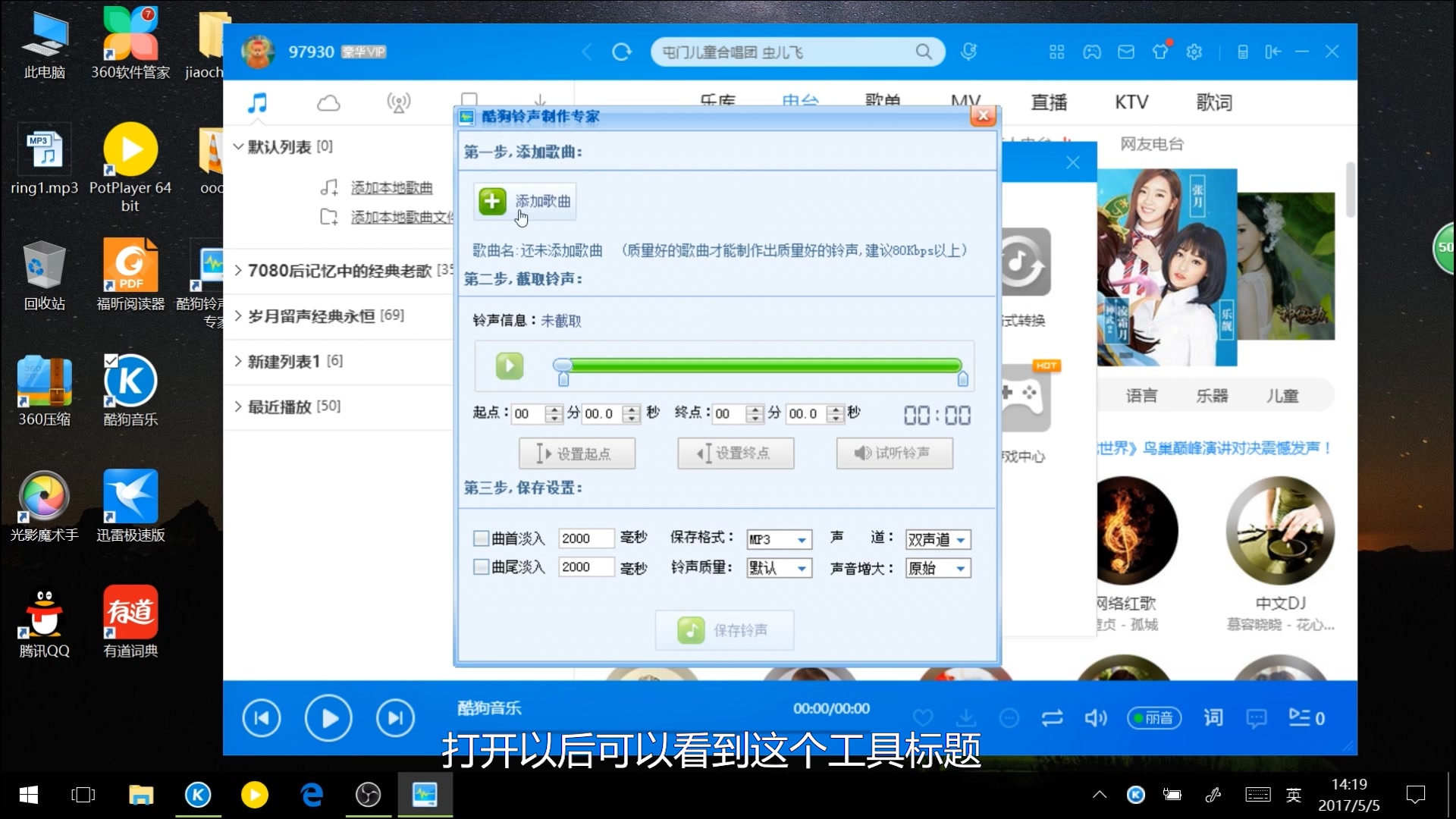
Task: Click next track button in Kugou player
Action: 395,718
